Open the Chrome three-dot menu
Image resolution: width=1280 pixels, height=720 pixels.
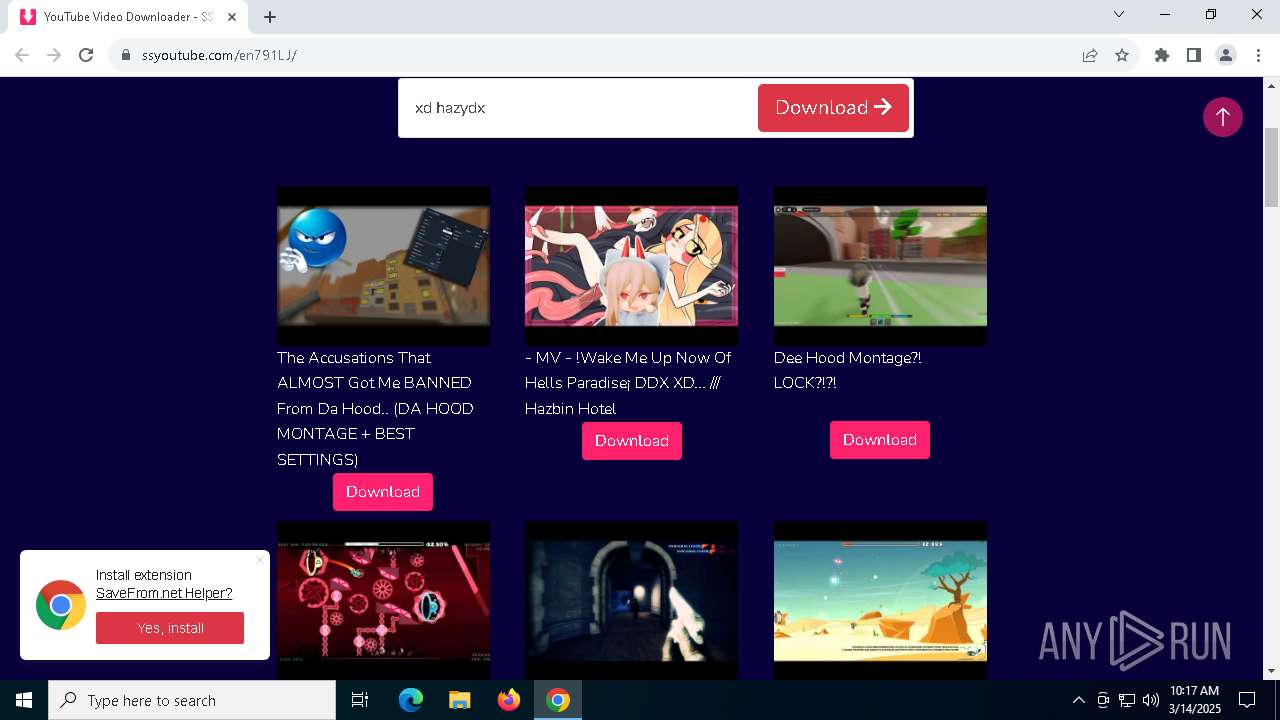1257,55
